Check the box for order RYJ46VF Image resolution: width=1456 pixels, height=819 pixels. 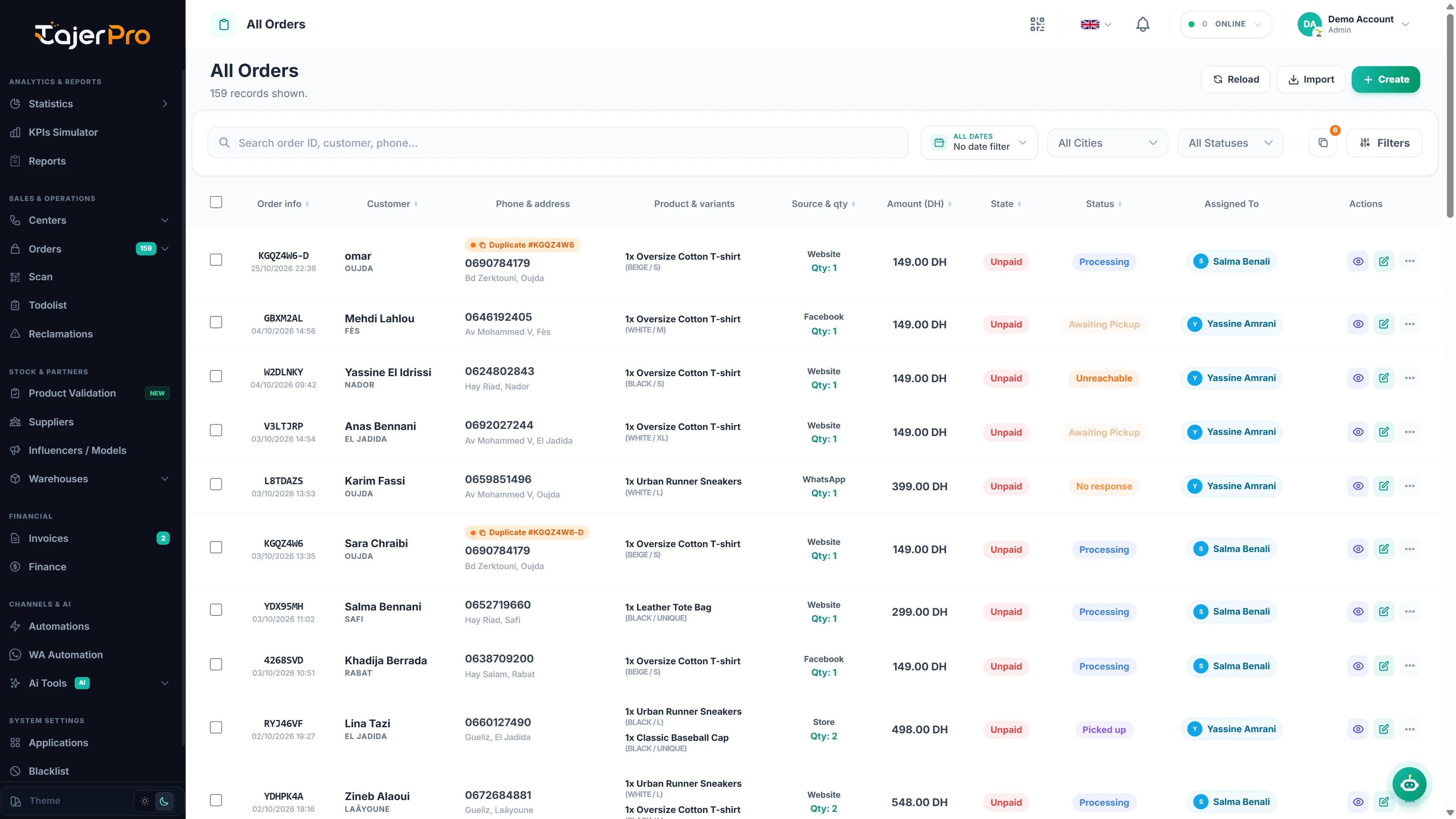pos(216,728)
